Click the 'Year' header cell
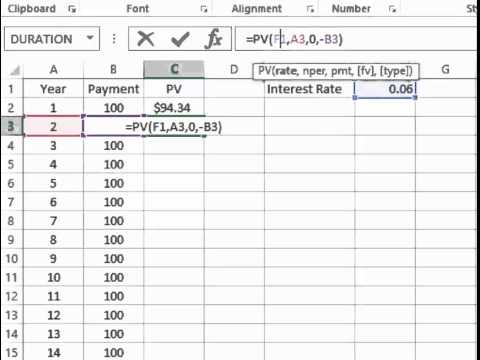480x360 pixels. (x=53, y=89)
